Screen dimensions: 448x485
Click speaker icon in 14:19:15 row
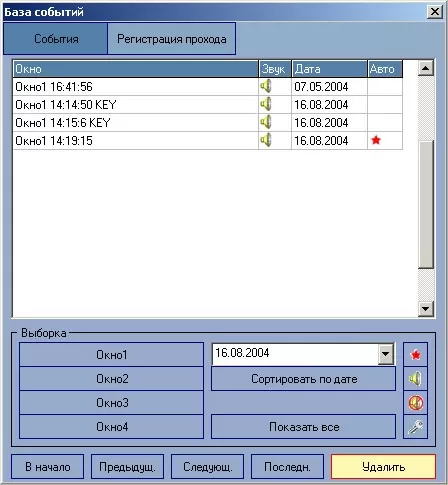(266, 140)
